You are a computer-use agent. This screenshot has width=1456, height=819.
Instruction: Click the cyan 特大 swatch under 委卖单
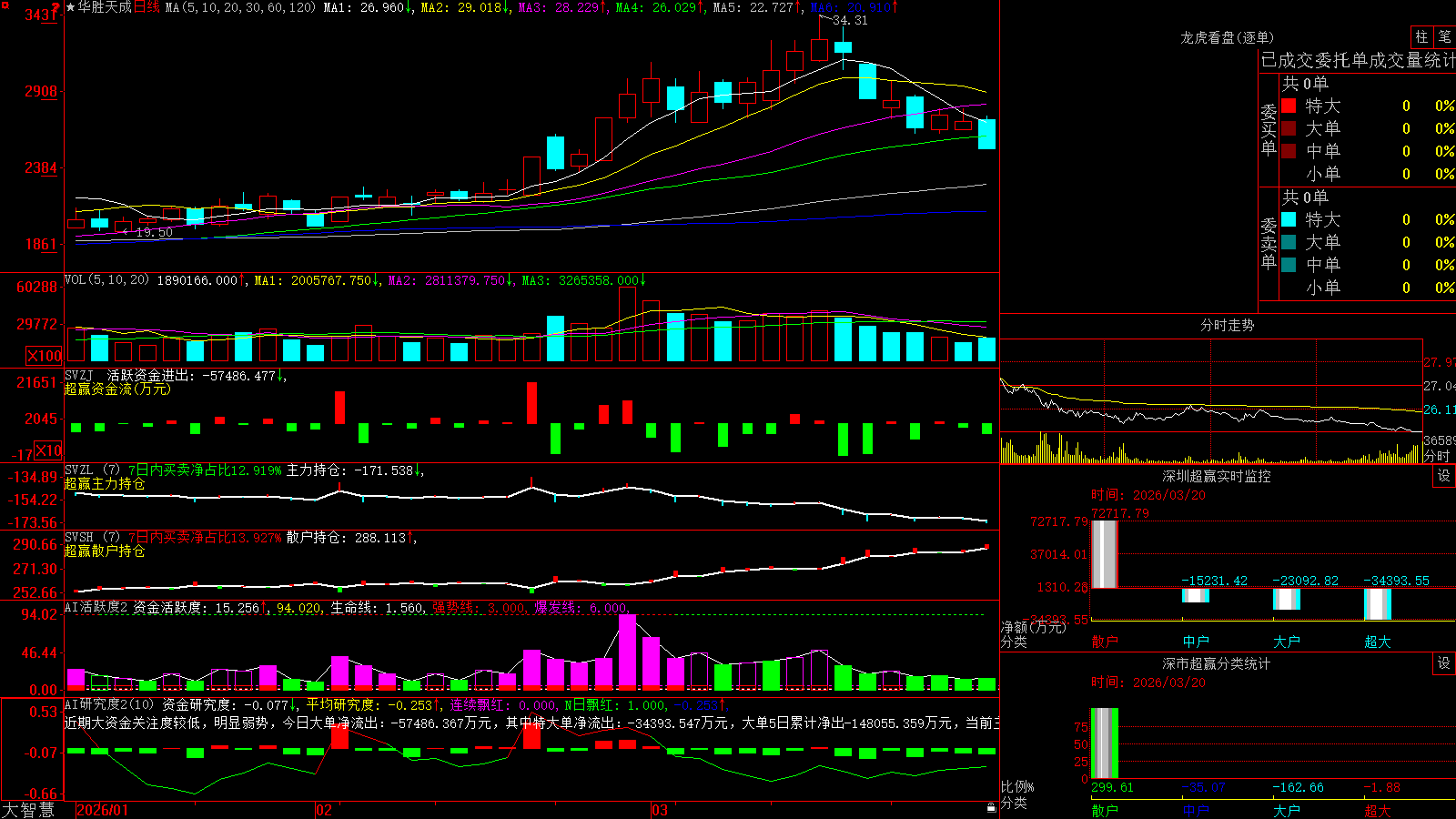[x=1289, y=219]
